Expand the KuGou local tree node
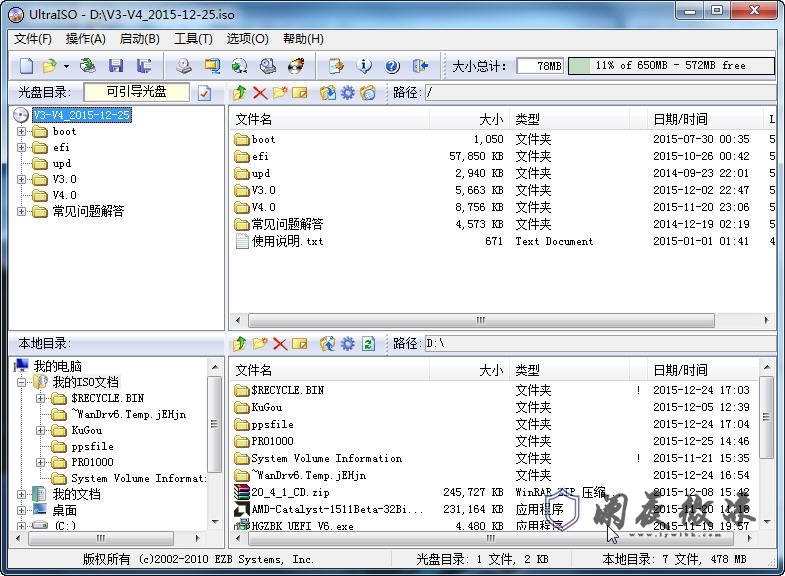Viewport: 785px width, 576px height. coord(41,431)
